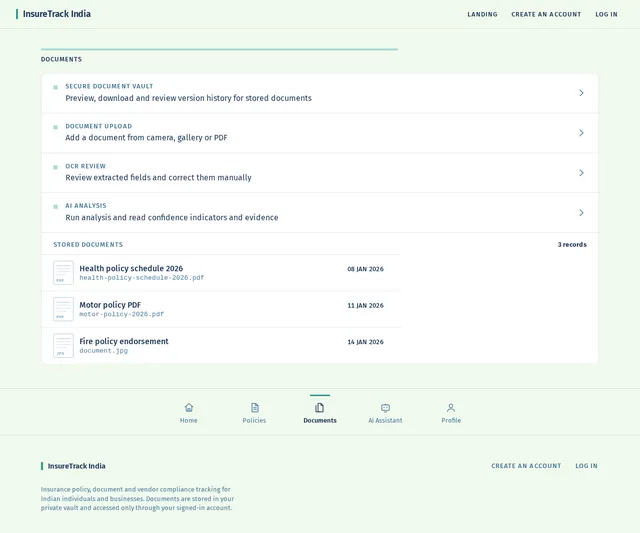The width and height of the screenshot is (640, 533).
Task: Expand the OCR Review chevron
Action: pyautogui.click(x=581, y=173)
